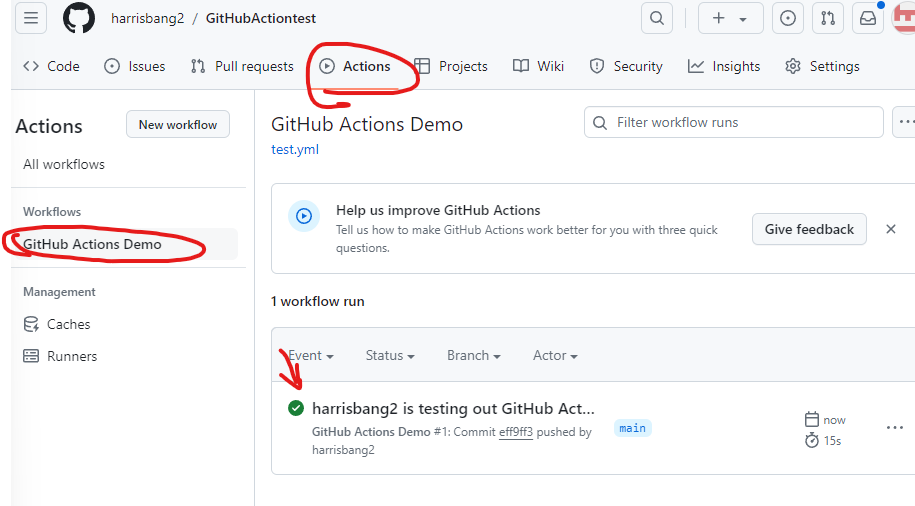Image resolution: width=915 pixels, height=506 pixels.
Task: Open the user avatar menu
Action: (904, 18)
